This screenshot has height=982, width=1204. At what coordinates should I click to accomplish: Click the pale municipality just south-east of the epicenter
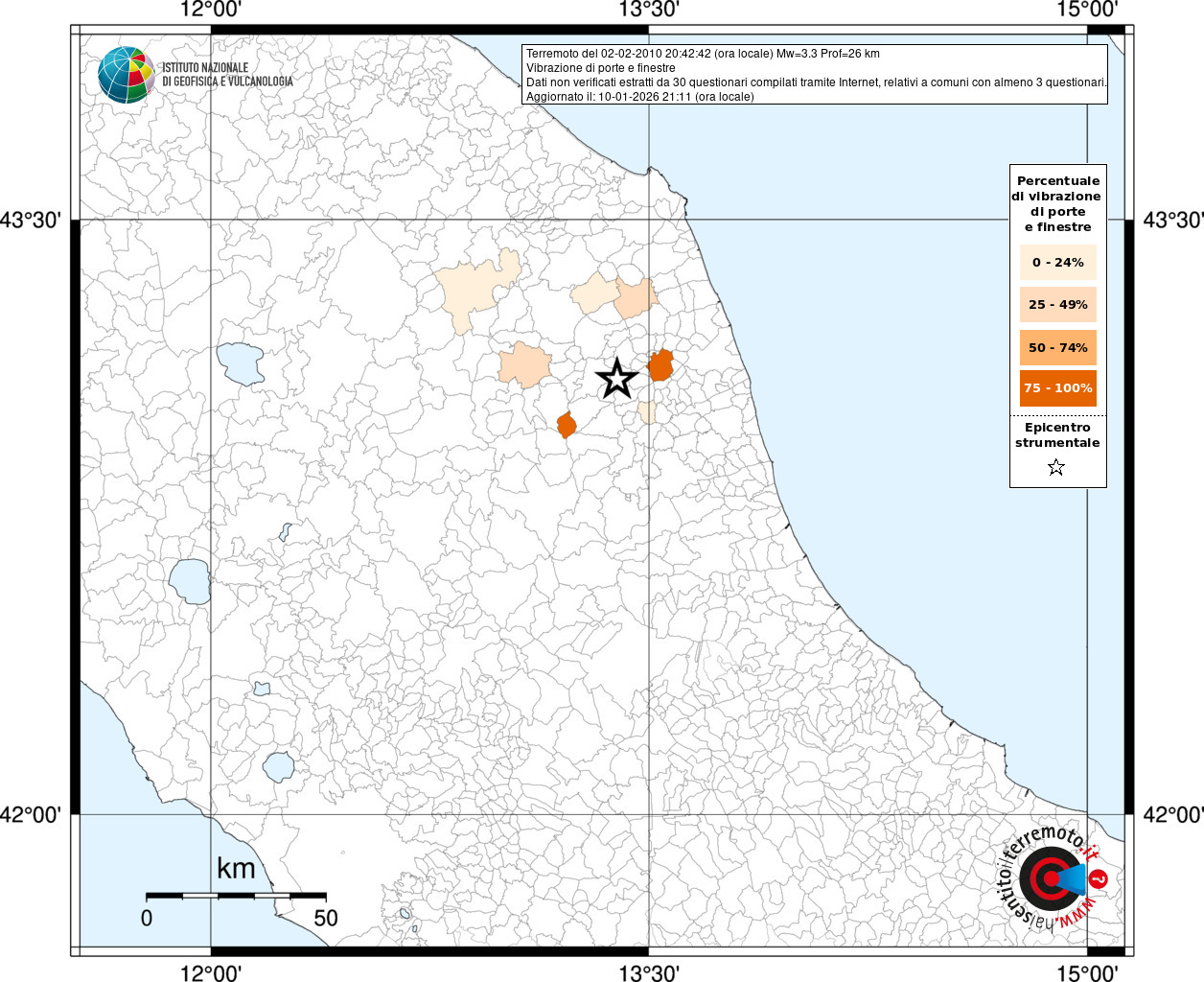[647, 412]
